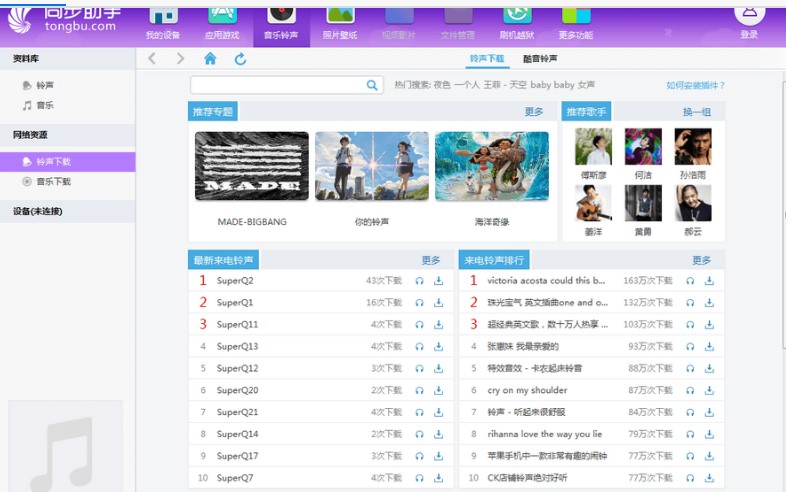Click the home icon in navigation bar
The width and height of the screenshot is (786, 492).
[210, 59]
